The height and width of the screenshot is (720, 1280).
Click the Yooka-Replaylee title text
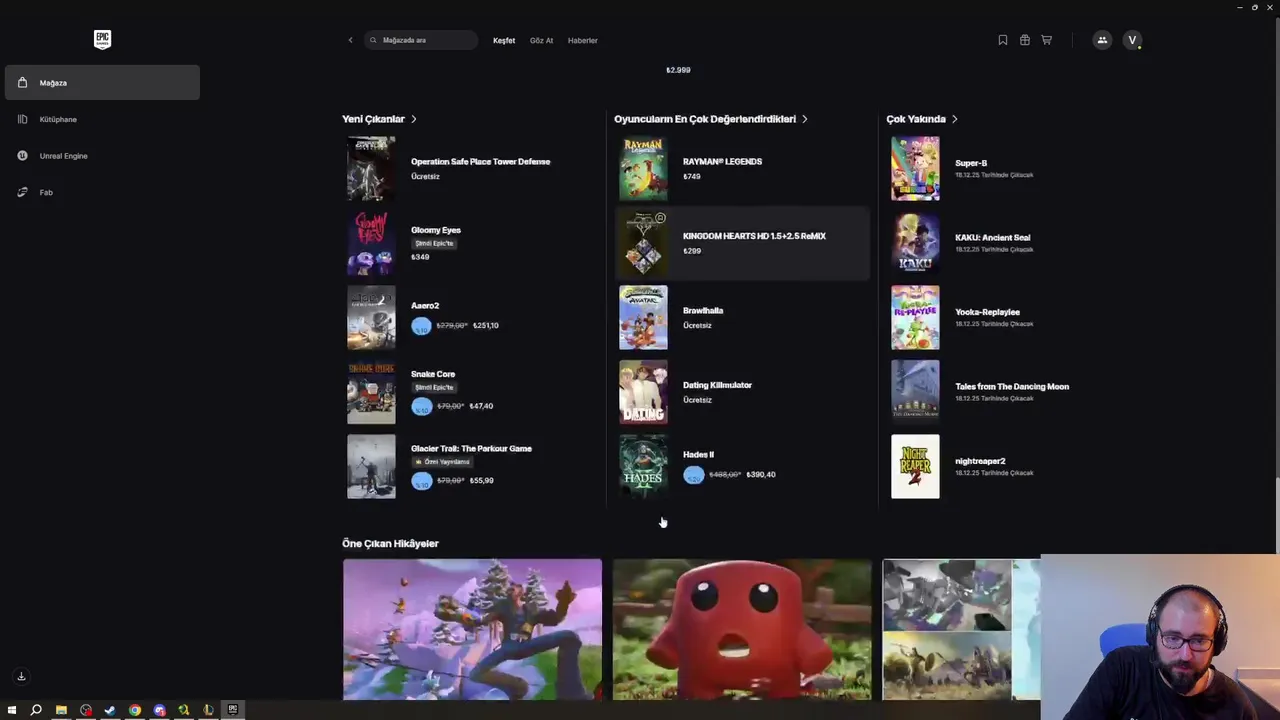[987, 312]
